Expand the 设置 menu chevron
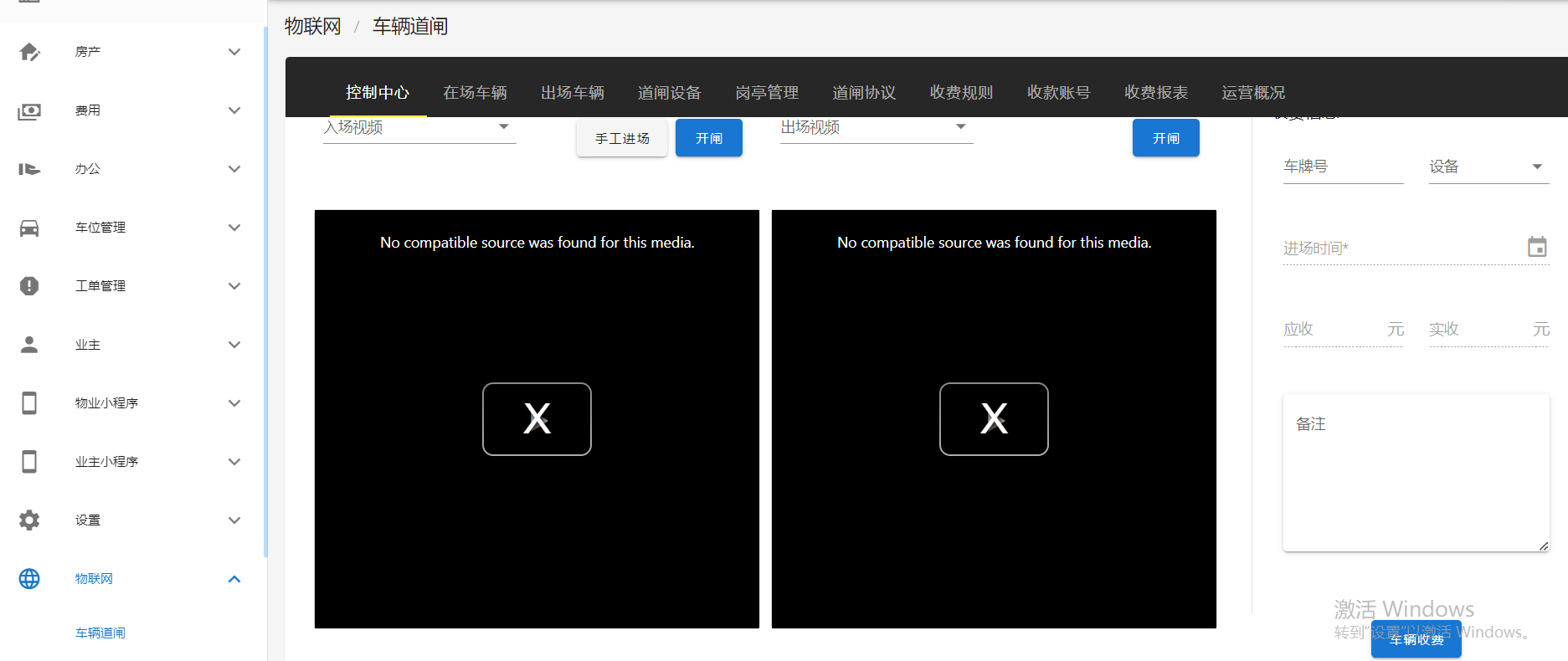 [234, 520]
